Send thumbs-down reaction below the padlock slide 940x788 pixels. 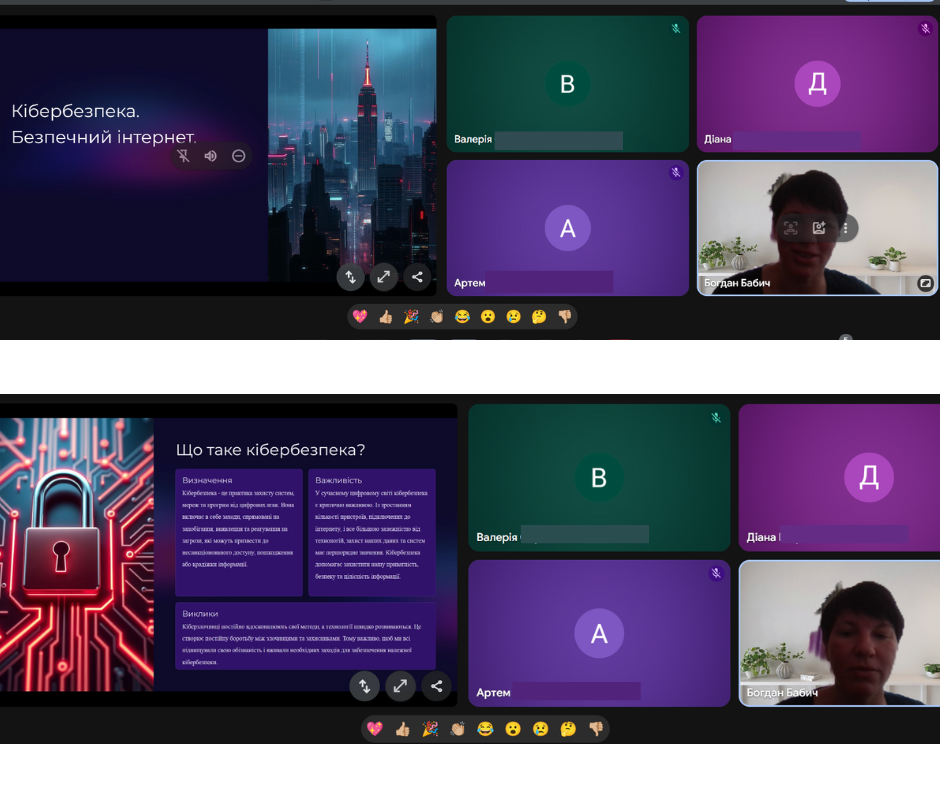[x=596, y=729]
